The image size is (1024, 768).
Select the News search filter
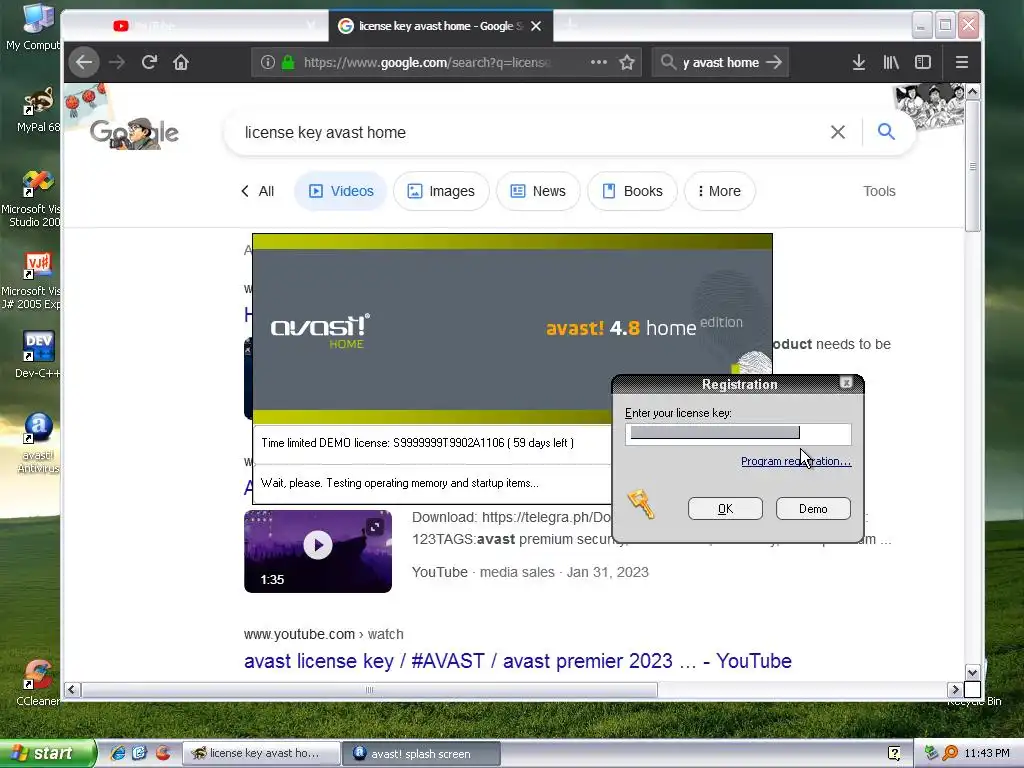tap(538, 191)
